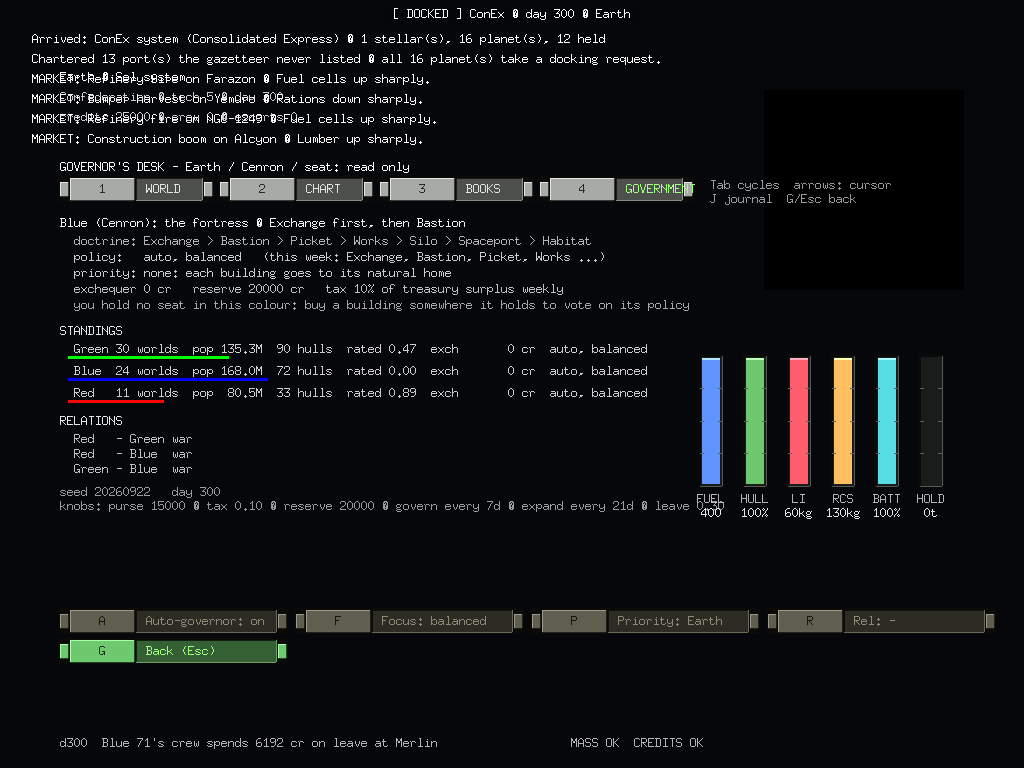Click the Tab cycles hint text
The image size is (1024, 768).
(745, 185)
